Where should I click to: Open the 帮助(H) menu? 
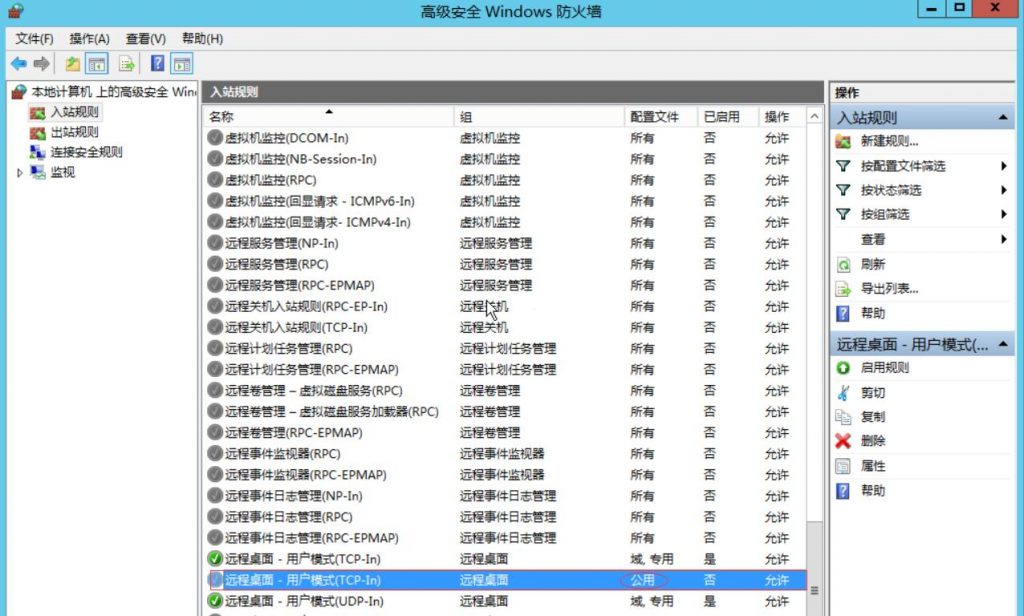pyautogui.click(x=202, y=39)
